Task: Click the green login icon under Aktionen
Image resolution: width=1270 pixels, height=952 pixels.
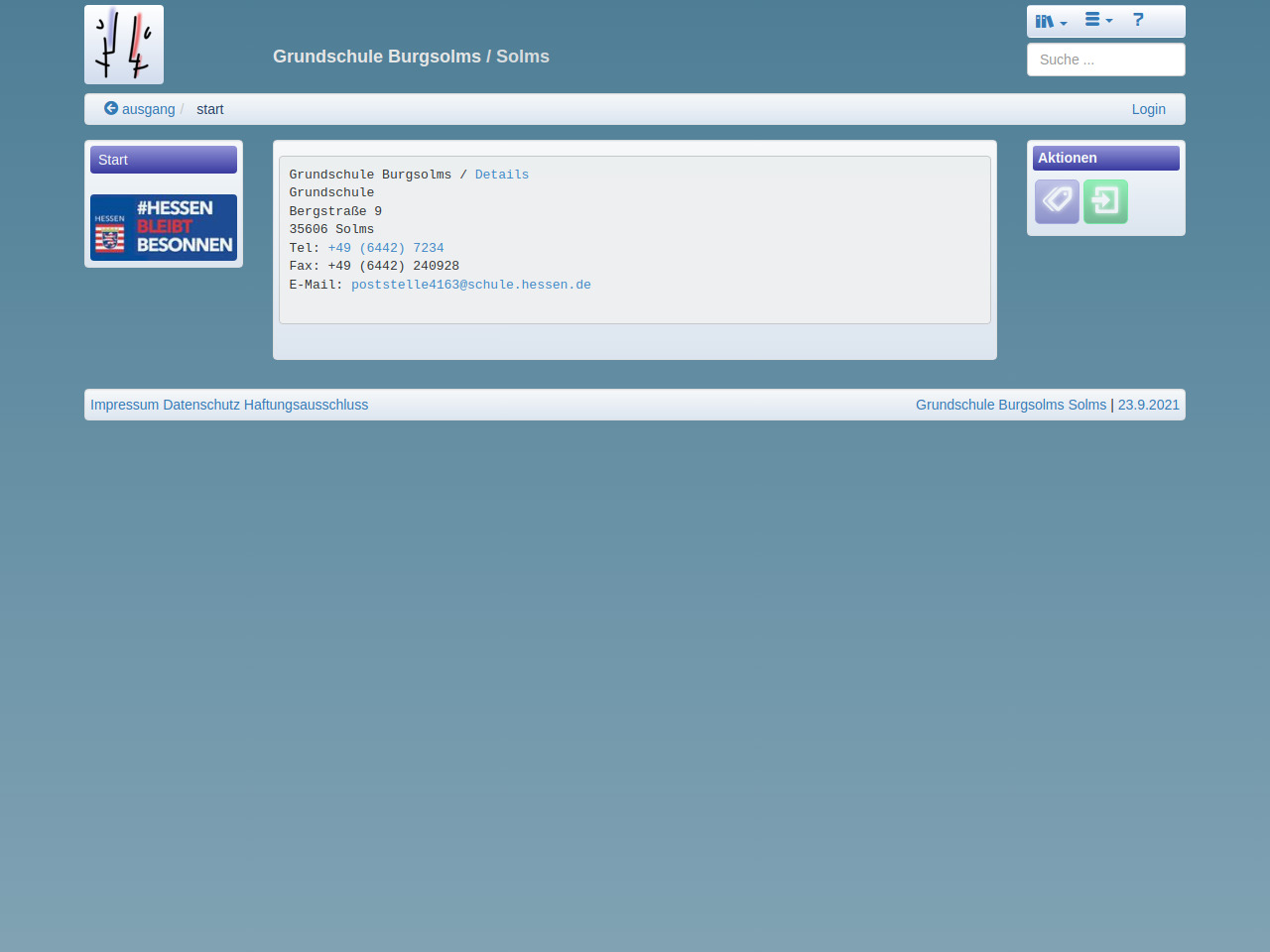Action: 1105,201
